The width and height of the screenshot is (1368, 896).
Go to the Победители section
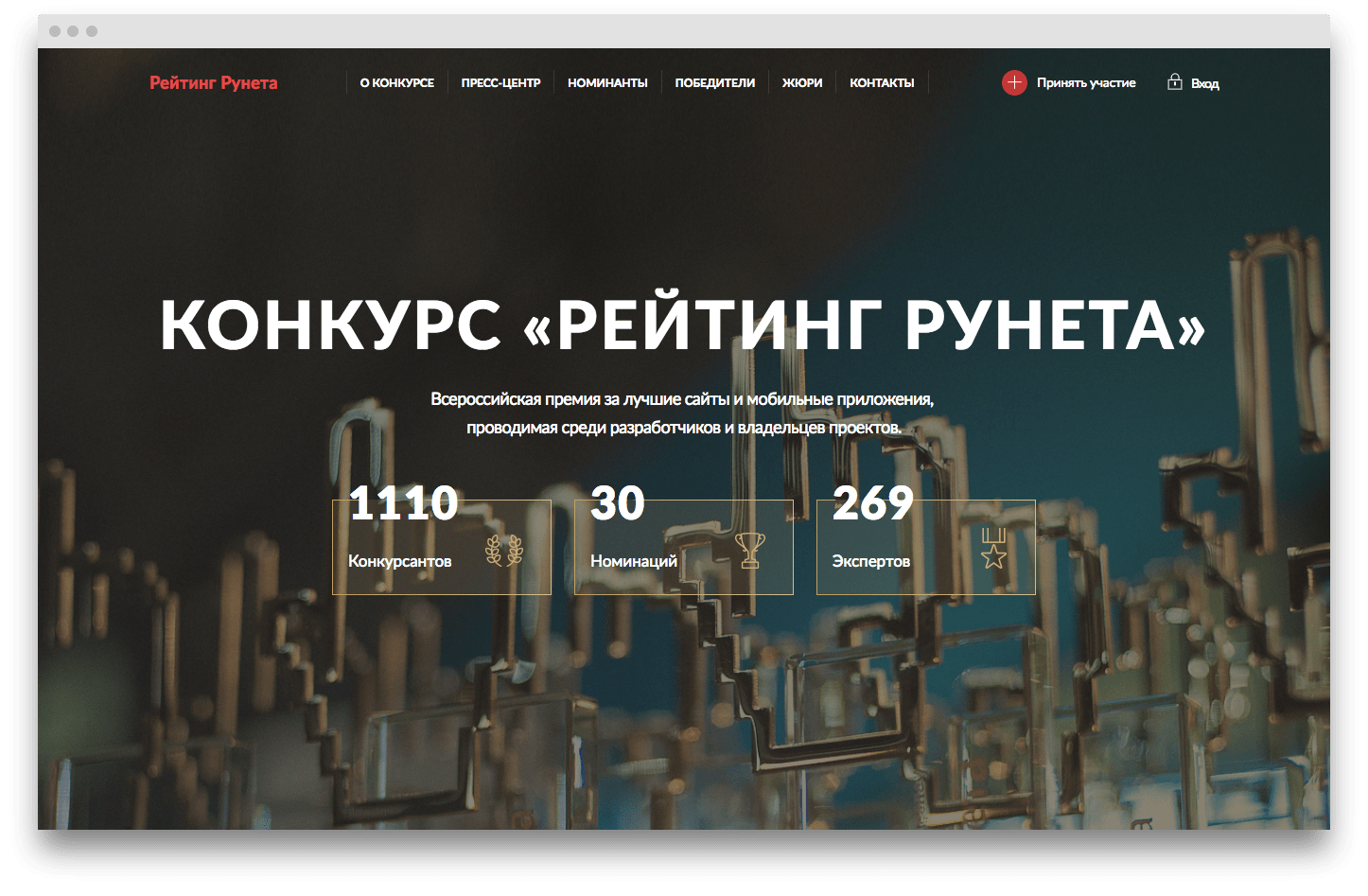tap(715, 83)
